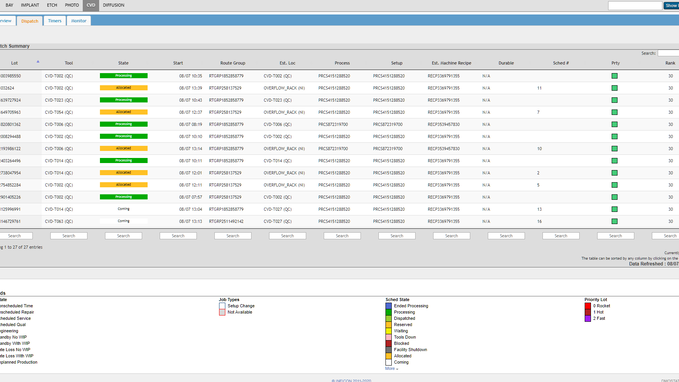The height and width of the screenshot is (382, 679).
Task: Click the priority icon of the 08/07 08:19 row
Action: [614, 124]
